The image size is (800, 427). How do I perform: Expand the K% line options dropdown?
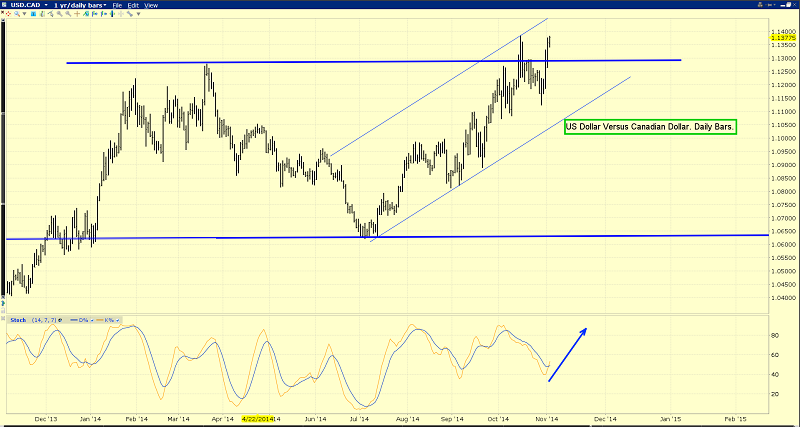[x=118, y=320]
